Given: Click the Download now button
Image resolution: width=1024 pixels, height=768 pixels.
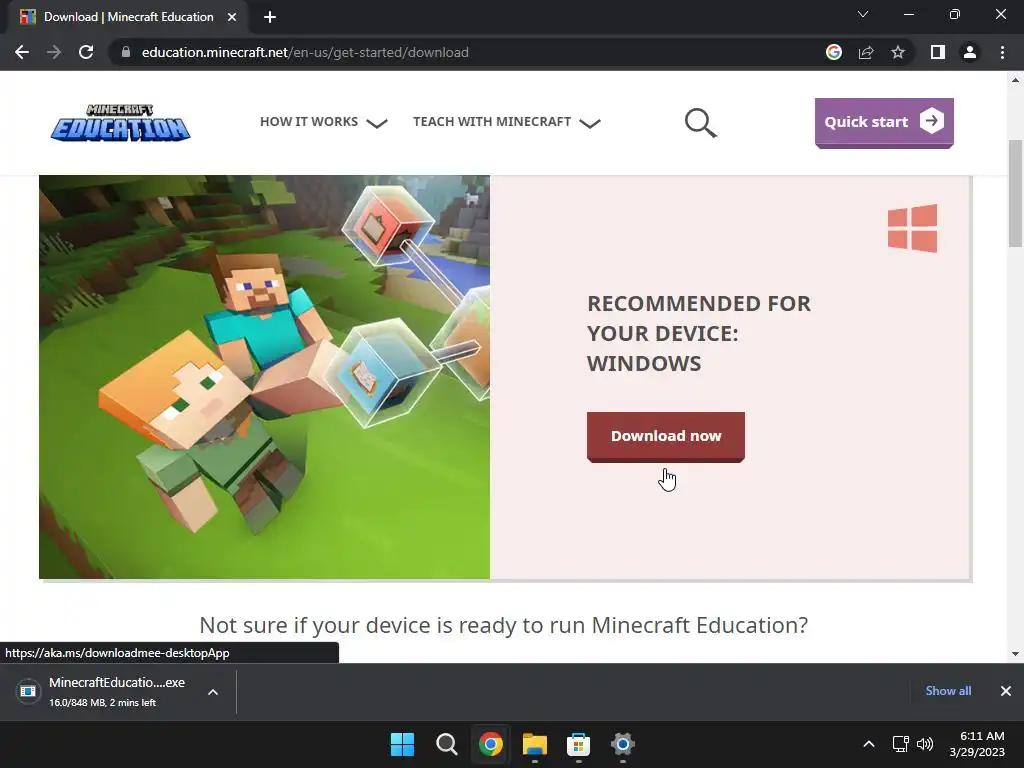Looking at the screenshot, I should 665,437.
